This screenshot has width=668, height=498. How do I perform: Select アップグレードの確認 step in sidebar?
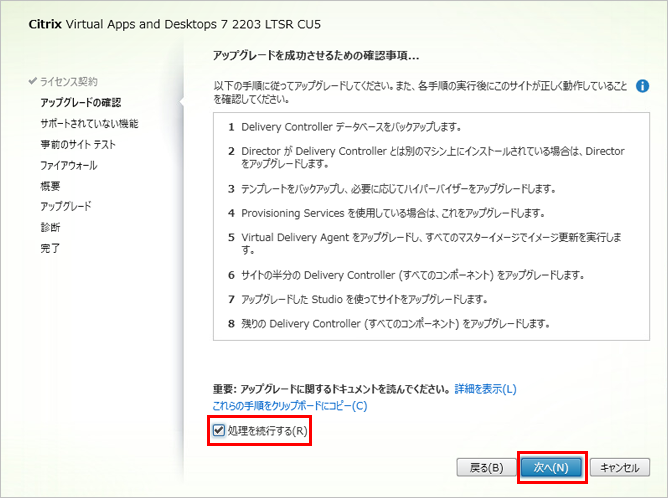[81, 103]
